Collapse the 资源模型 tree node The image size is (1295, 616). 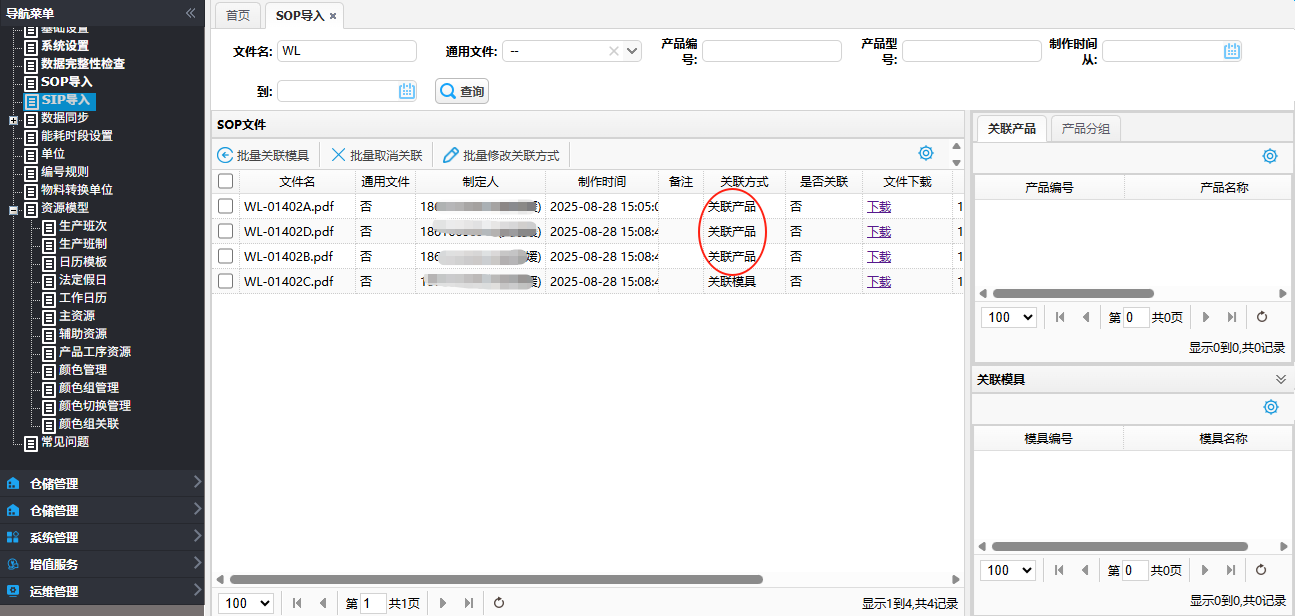pos(13,209)
